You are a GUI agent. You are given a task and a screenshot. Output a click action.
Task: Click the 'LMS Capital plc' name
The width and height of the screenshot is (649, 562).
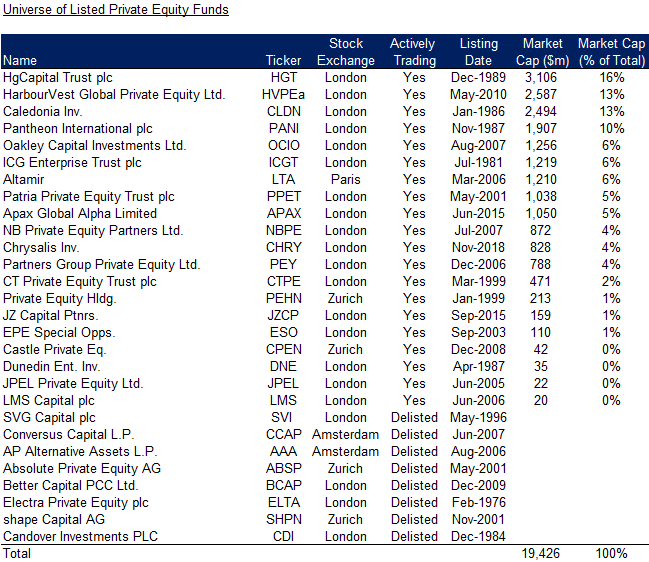click(x=48, y=401)
